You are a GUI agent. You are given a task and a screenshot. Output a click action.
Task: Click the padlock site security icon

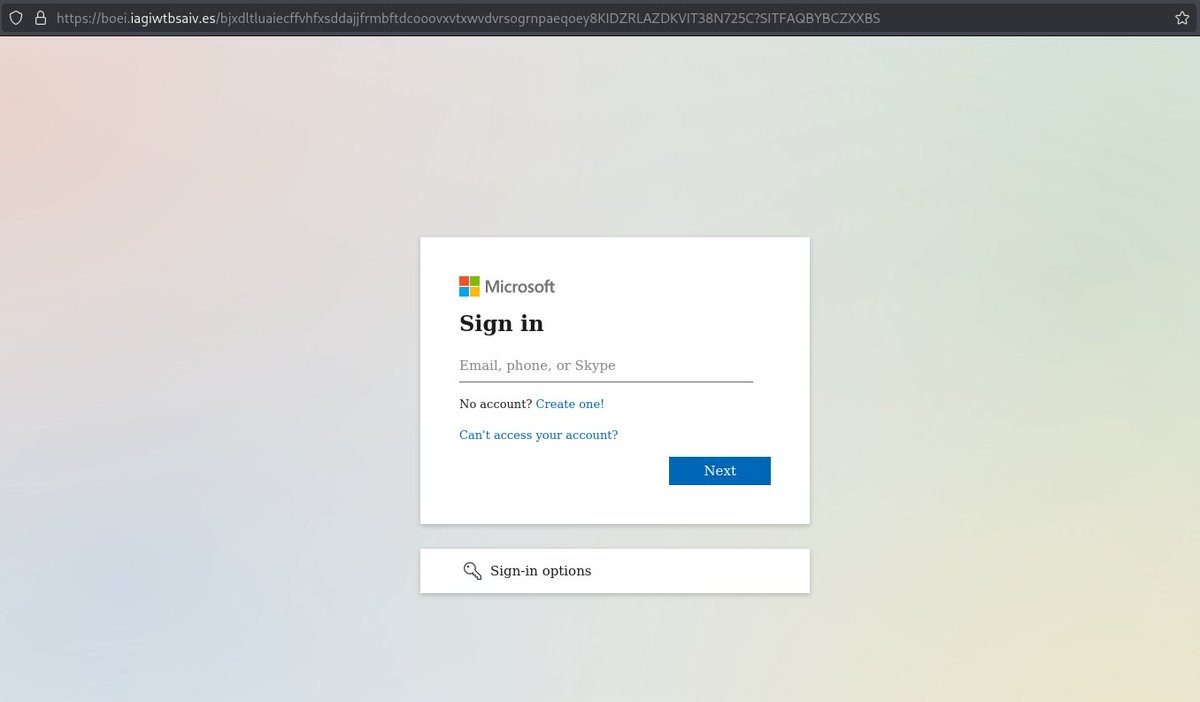coord(40,18)
